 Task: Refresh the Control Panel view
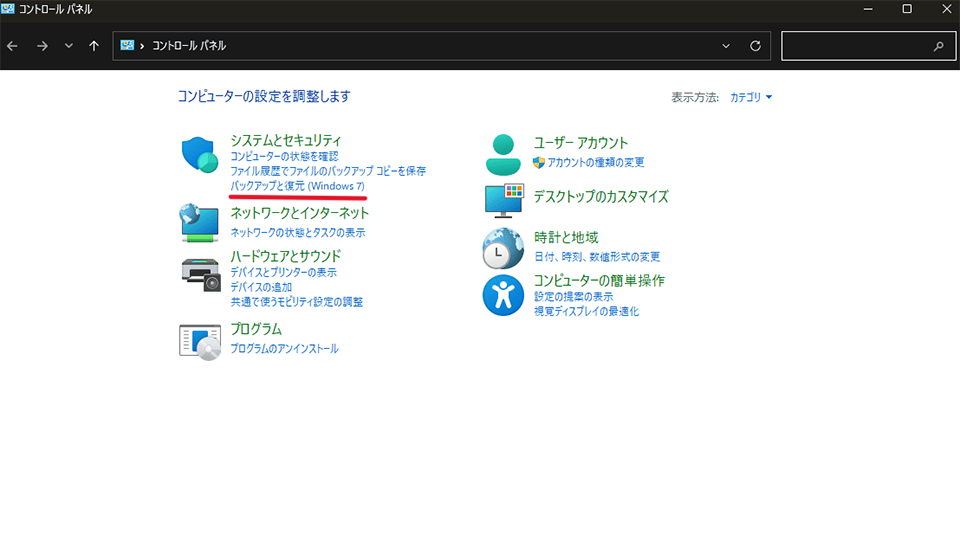click(x=756, y=46)
